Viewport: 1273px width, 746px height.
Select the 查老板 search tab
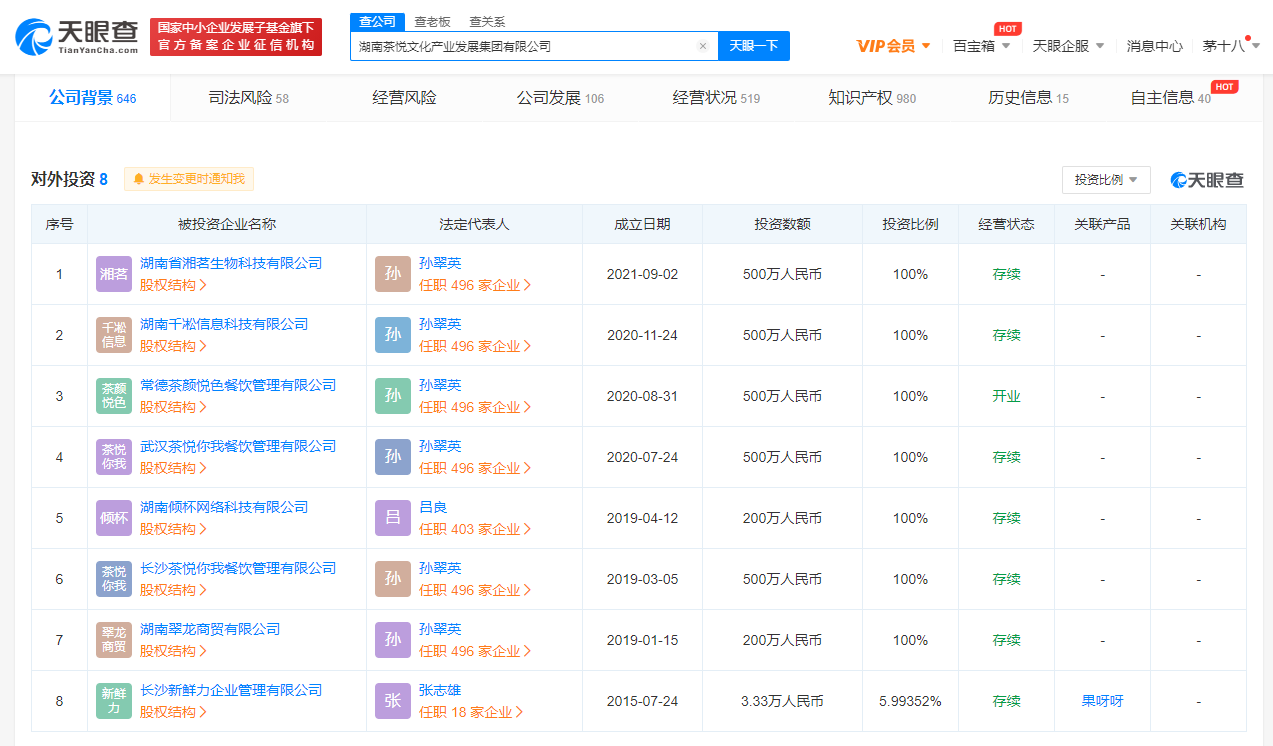pyautogui.click(x=432, y=21)
